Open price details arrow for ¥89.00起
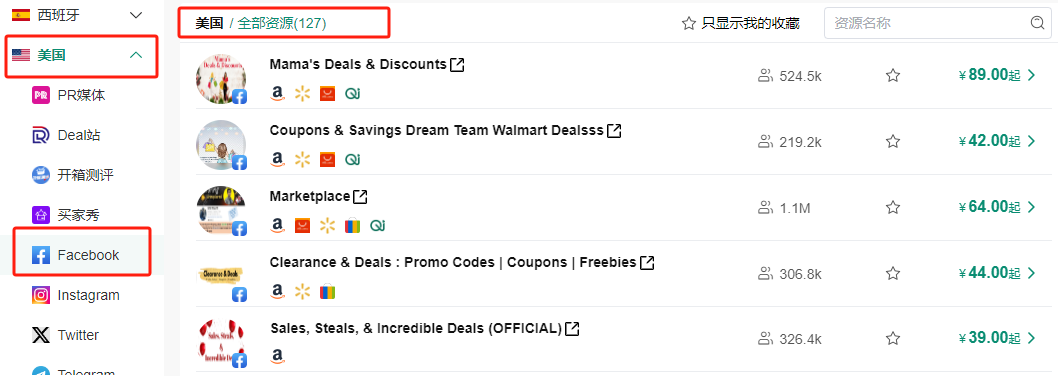Viewport: 1058px width, 376px height. [x=1031, y=75]
